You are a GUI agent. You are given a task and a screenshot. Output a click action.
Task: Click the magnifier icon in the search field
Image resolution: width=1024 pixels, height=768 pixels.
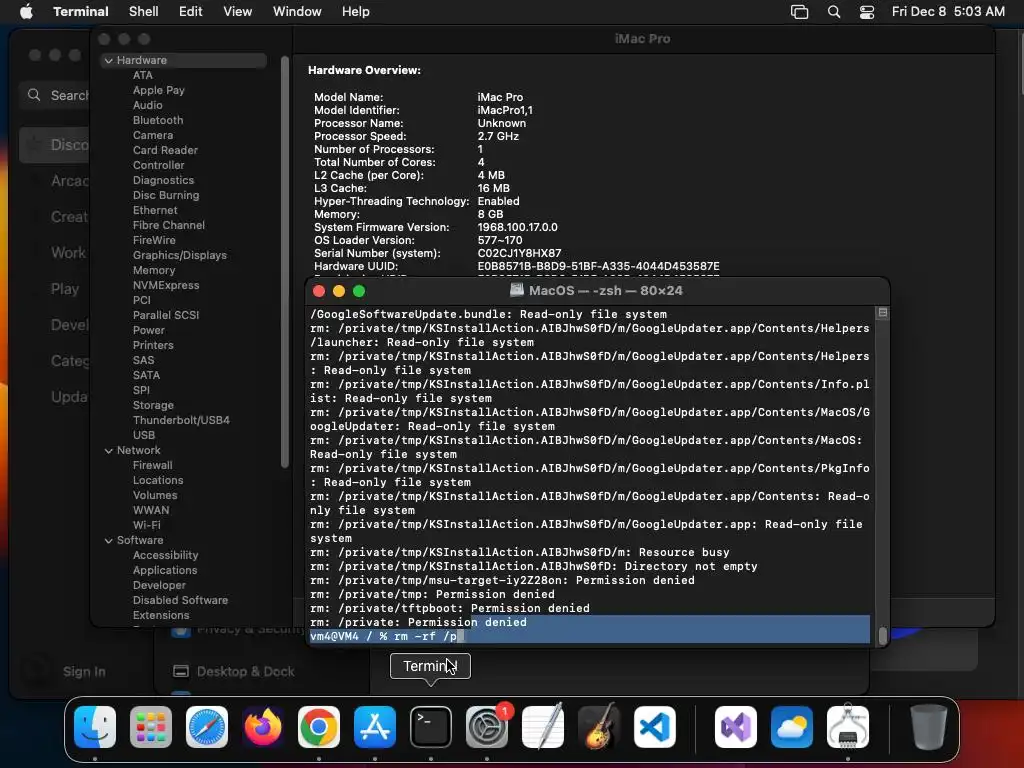click(34, 95)
